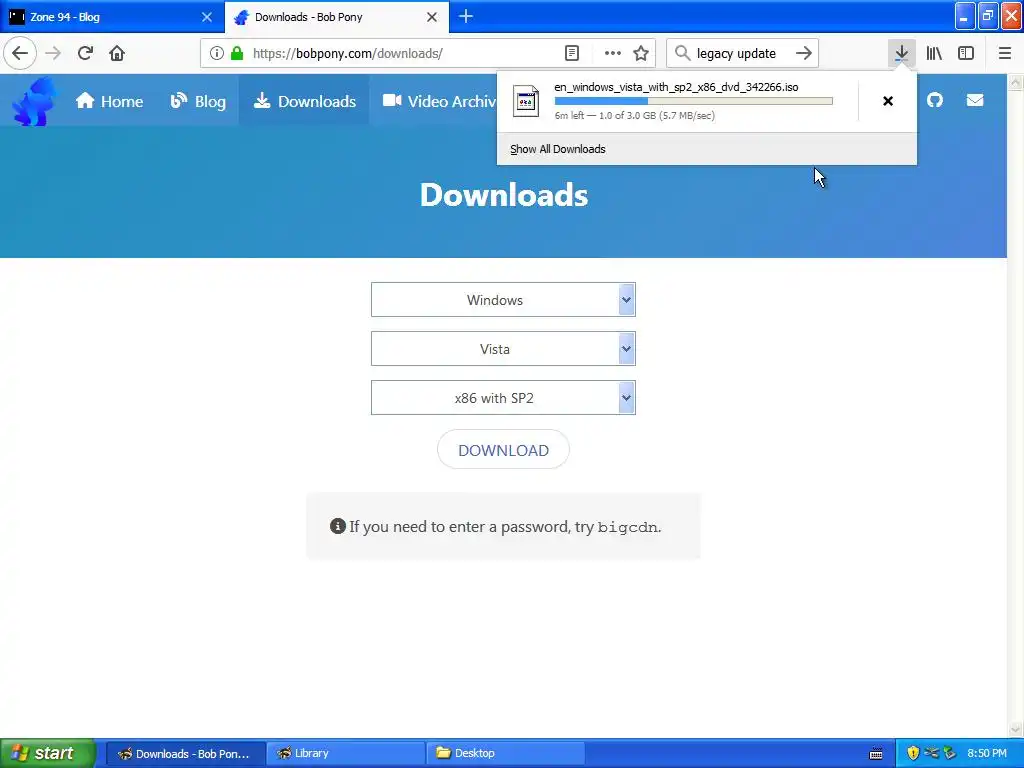Click the email envelope icon in site header
Screen dimensions: 1024x768
[975, 100]
